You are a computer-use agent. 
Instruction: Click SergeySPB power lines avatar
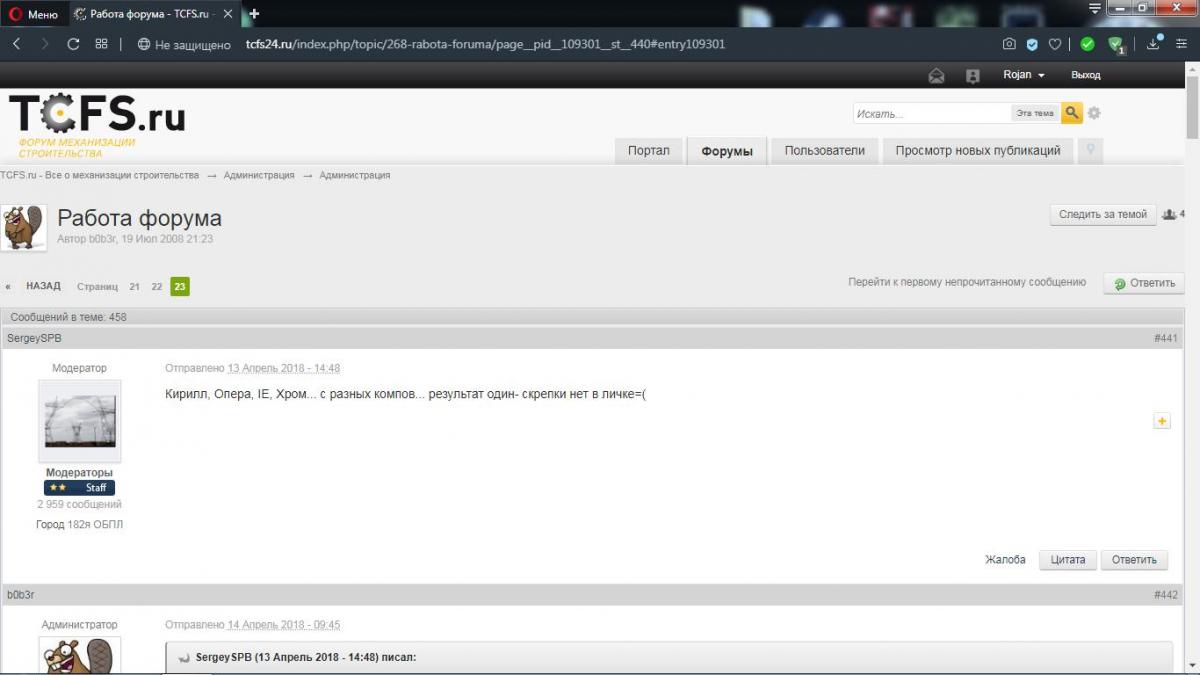[x=80, y=421]
